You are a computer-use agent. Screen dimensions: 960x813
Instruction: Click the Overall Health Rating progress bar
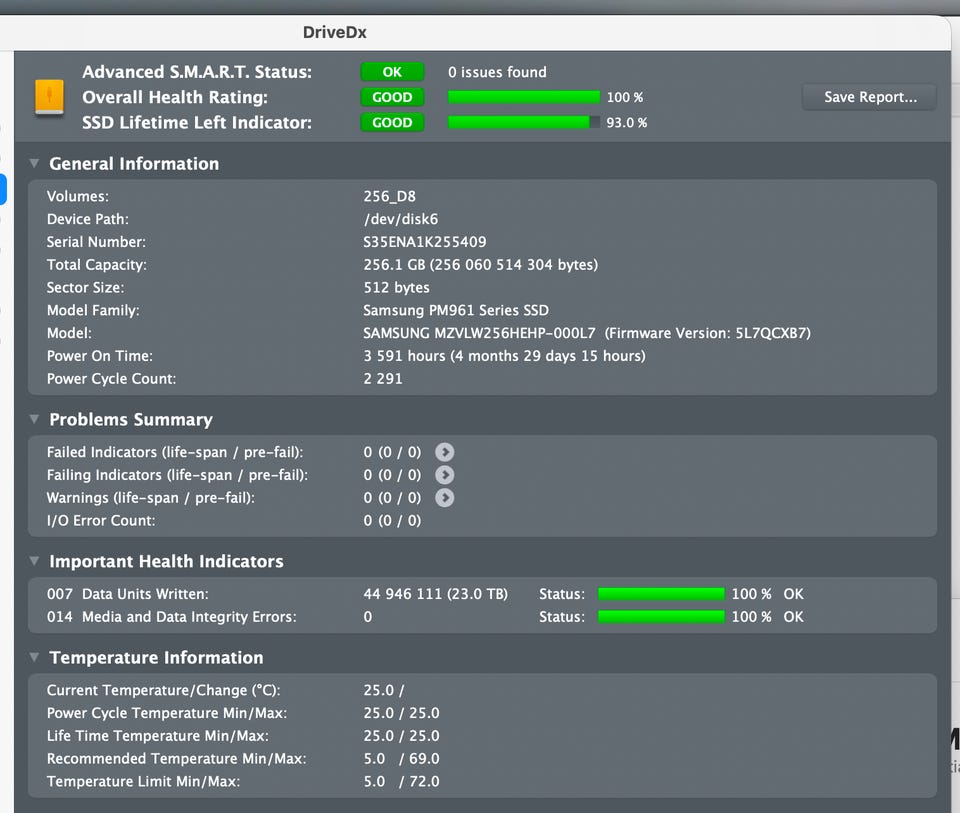[x=524, y=97]
